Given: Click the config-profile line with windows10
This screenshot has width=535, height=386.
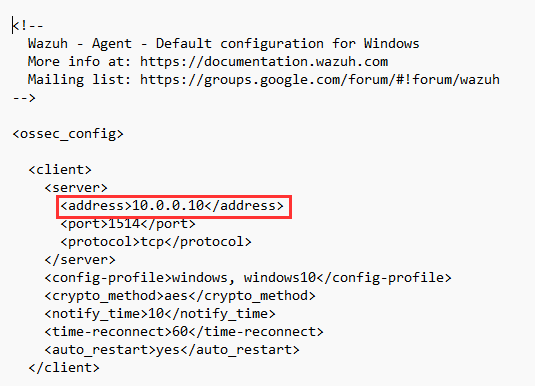Looking at the screenshot, I should pyautogui.click(x=248, y=278).
